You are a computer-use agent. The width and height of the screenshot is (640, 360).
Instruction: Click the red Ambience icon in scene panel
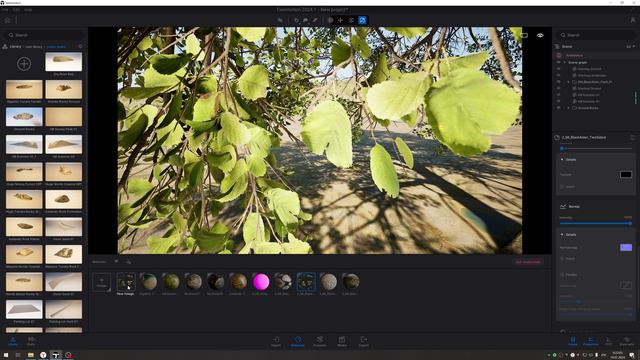[x=559, y=55]
